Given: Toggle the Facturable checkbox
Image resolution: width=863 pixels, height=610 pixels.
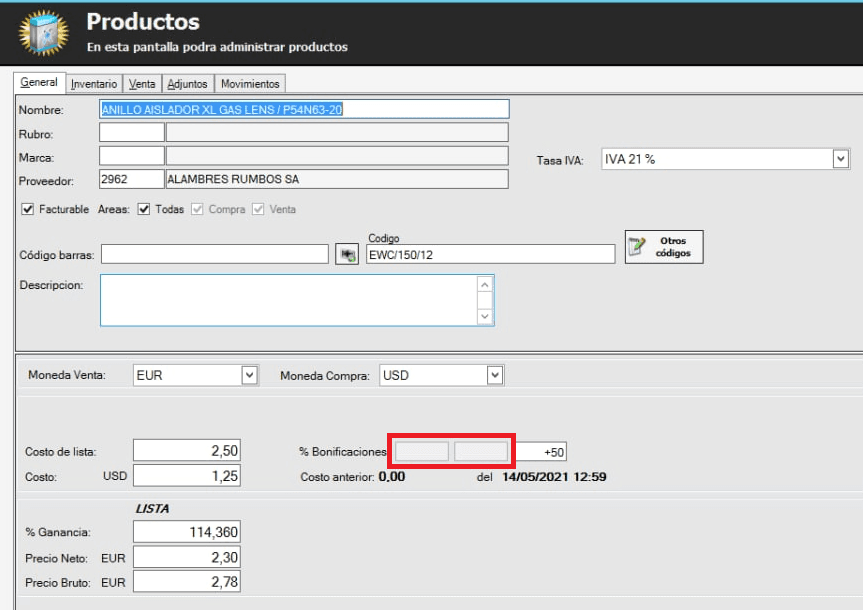Looking at the screenshot, I should 27,209.
